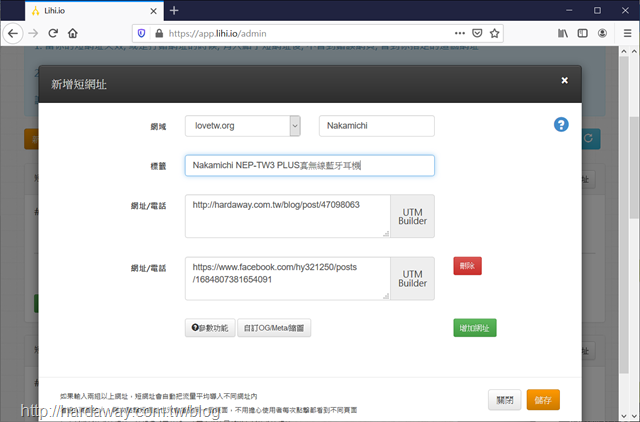Close the 新增短網址 dialog with X

pyautogui.click(x=564, y=80)
